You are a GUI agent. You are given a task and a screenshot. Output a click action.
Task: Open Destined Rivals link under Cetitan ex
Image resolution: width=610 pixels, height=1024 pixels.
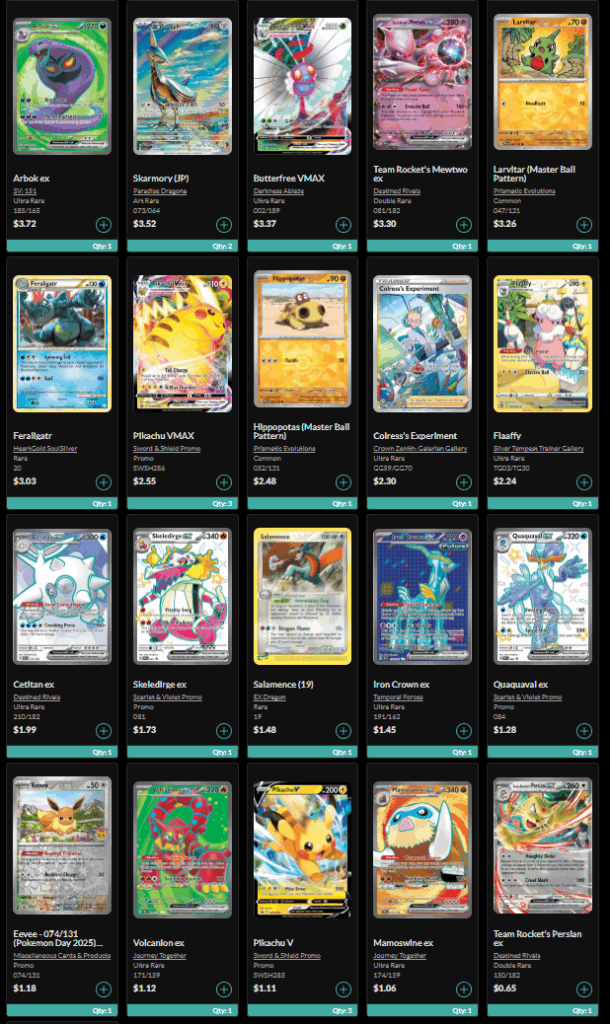coord(37,697)
